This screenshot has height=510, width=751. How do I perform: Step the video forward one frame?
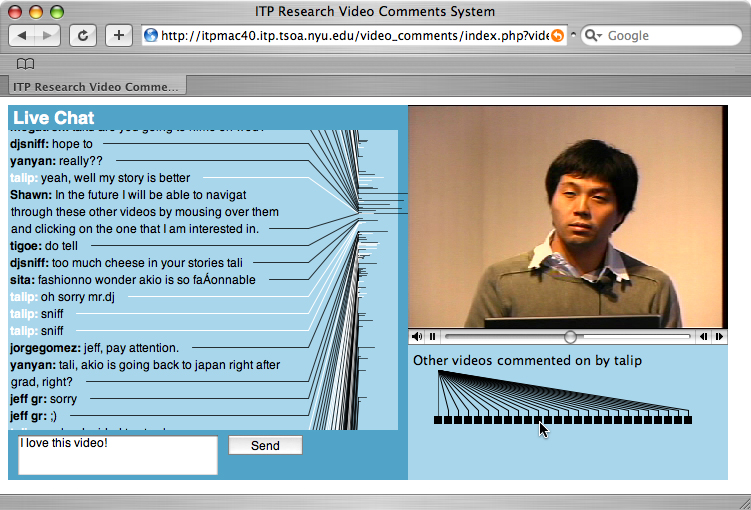(719, 337)
